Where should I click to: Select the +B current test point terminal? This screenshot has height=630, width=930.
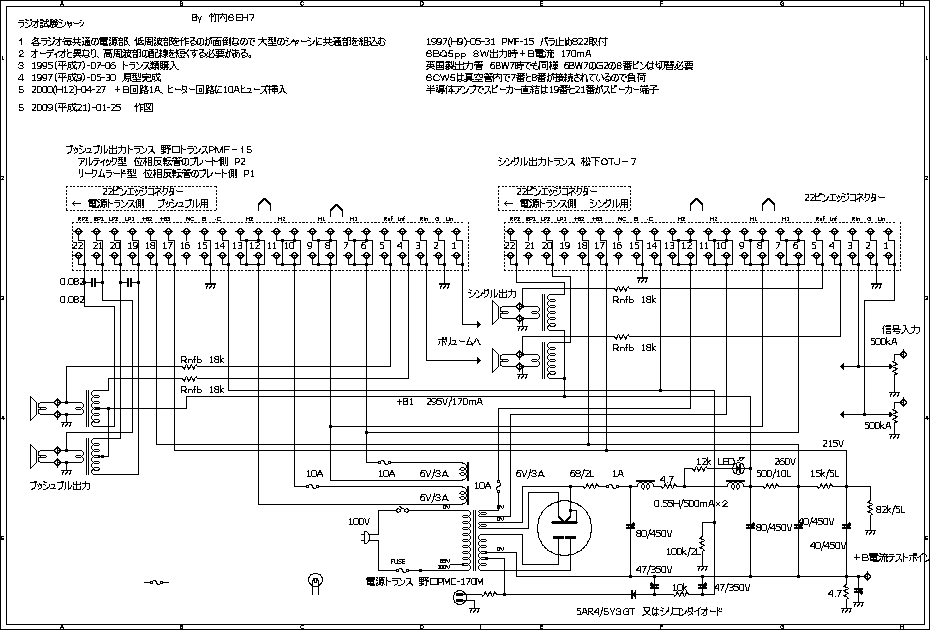(x=868, y=576)
